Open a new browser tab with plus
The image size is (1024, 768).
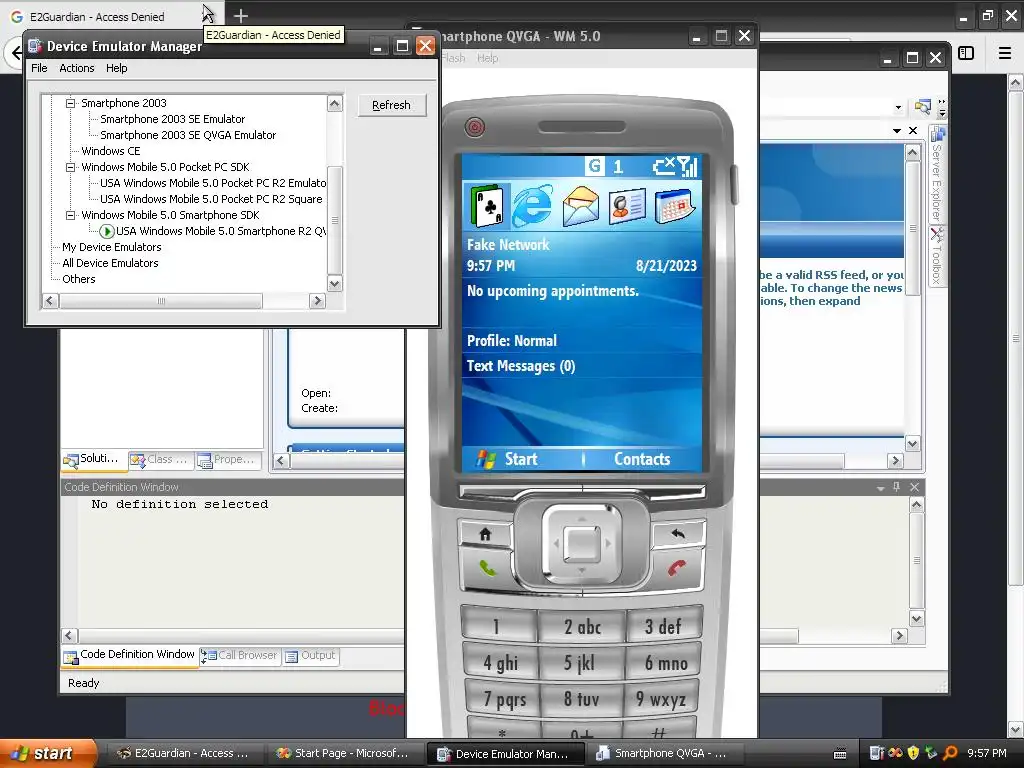click(x=240, y=16)
